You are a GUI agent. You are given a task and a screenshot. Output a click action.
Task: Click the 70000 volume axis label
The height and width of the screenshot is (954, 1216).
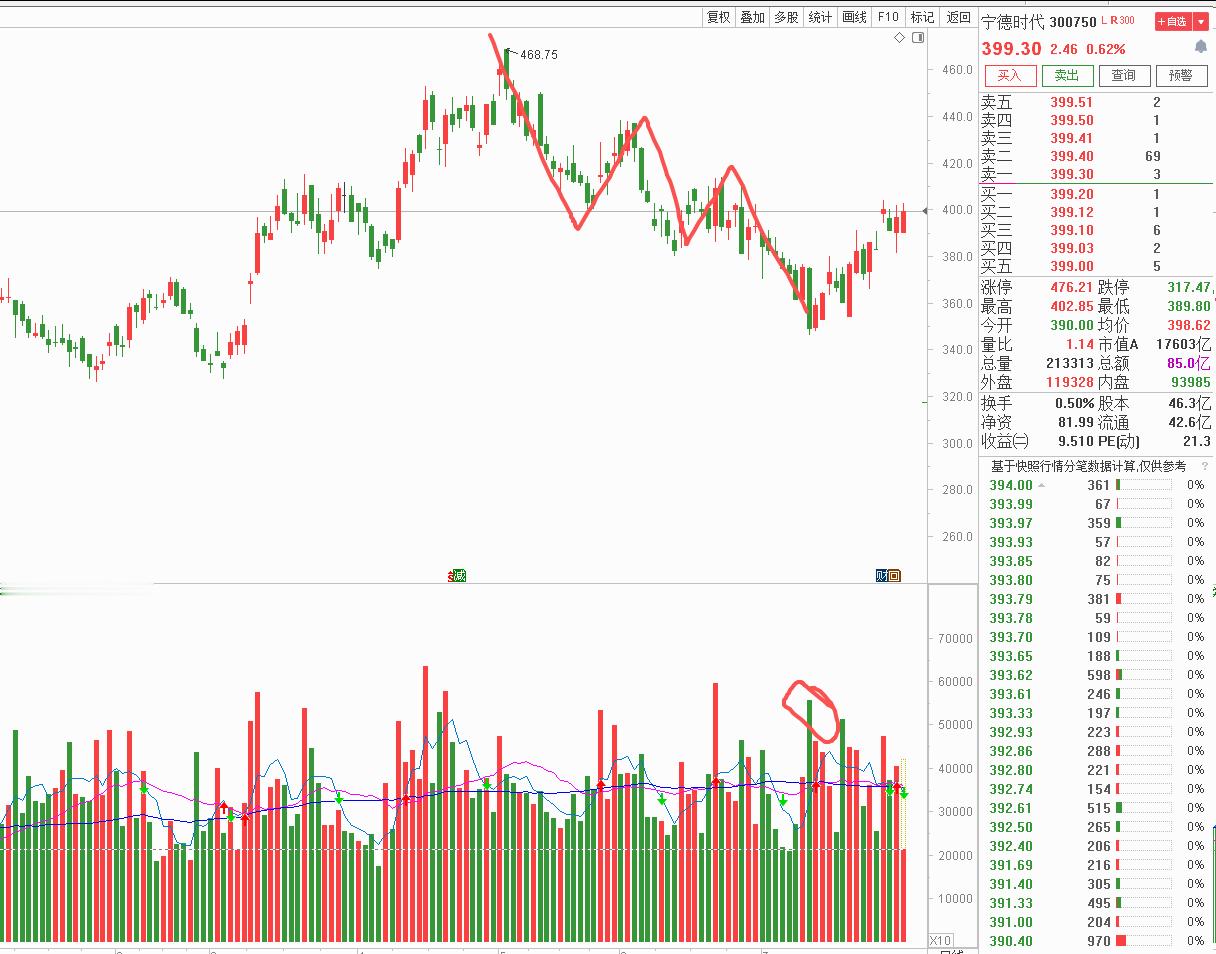click(x=953, y=638)
